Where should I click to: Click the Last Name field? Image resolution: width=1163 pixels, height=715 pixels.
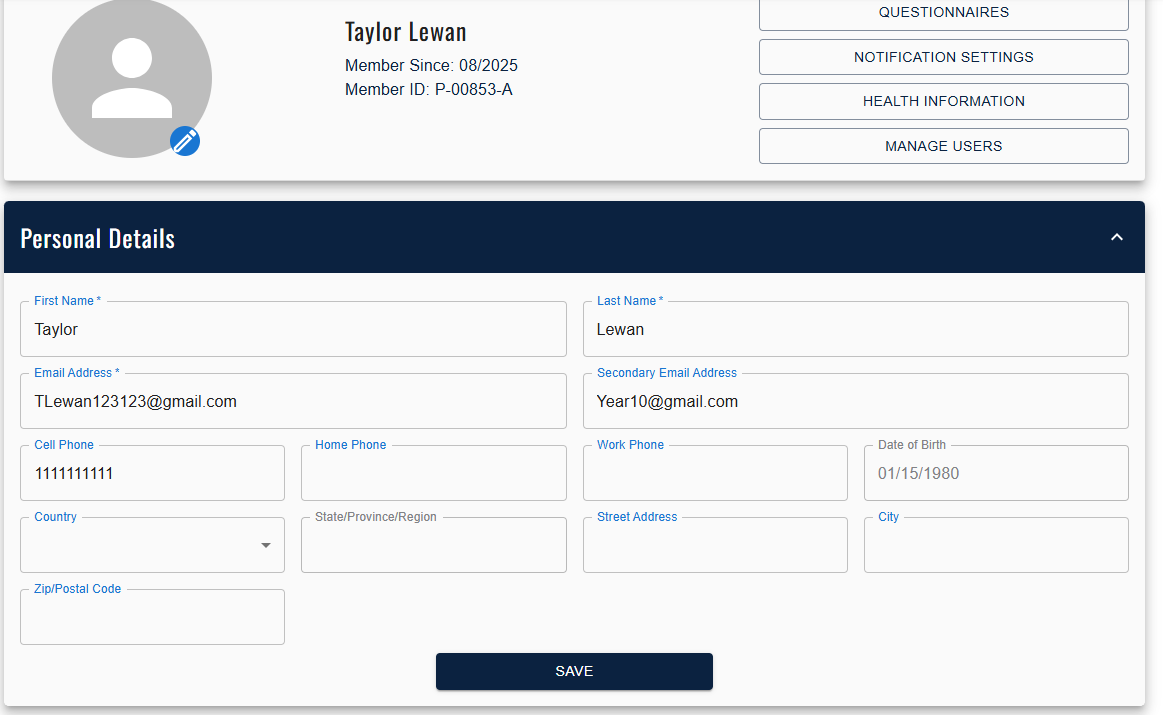855,330
